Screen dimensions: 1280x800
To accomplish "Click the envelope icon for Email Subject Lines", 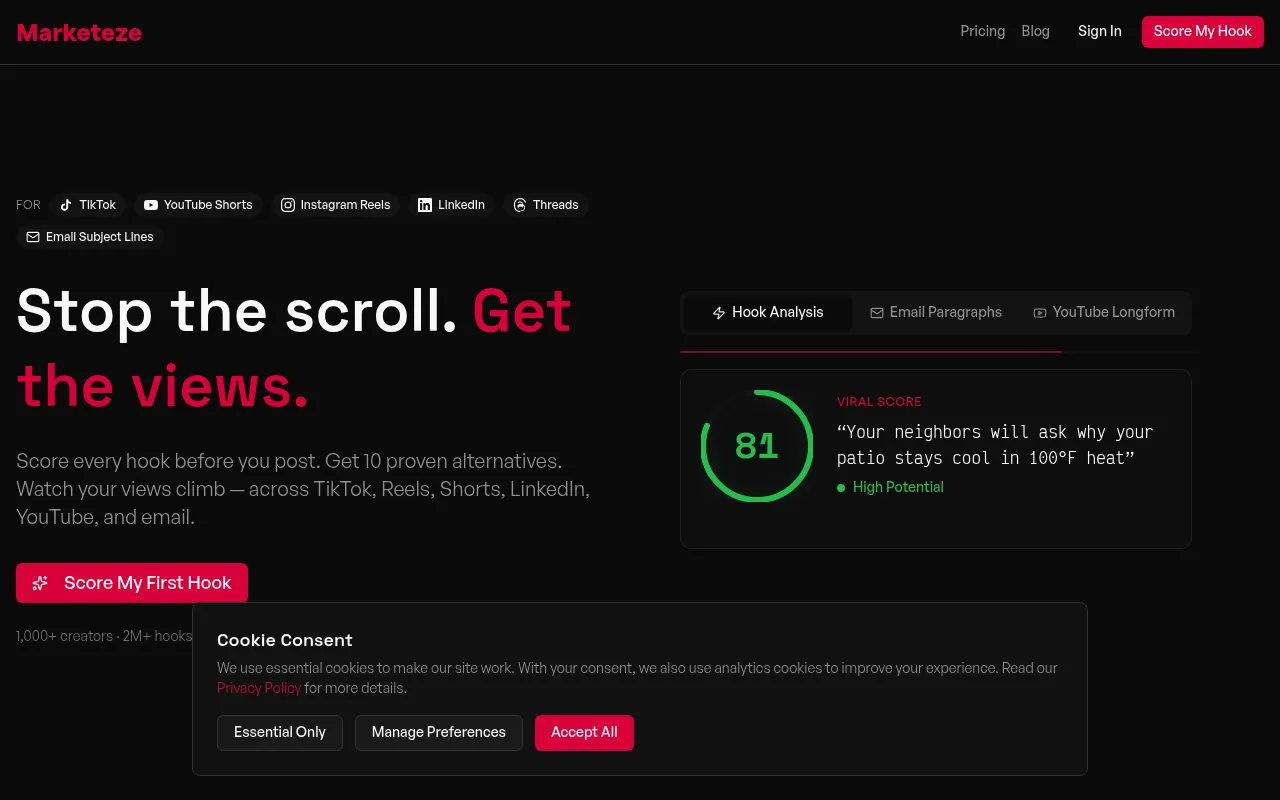I will tap(33, 237).
